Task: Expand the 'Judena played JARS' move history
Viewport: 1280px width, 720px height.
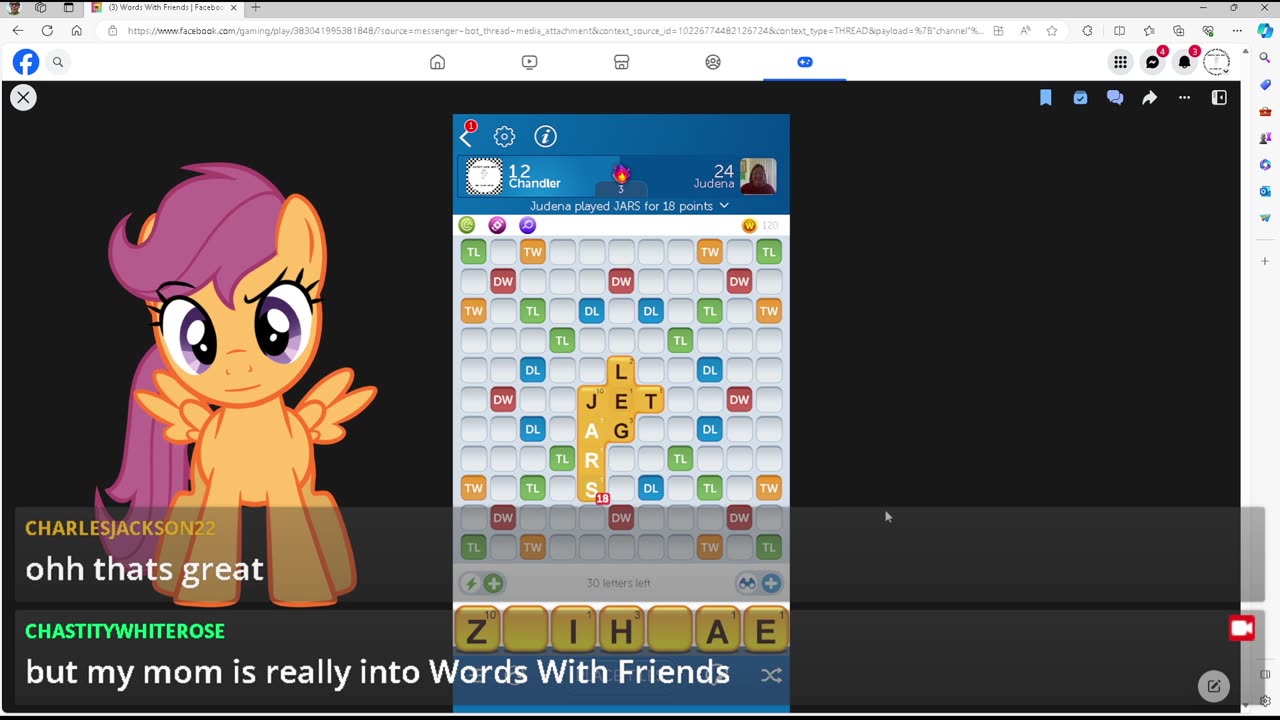Action: point(629,206)
